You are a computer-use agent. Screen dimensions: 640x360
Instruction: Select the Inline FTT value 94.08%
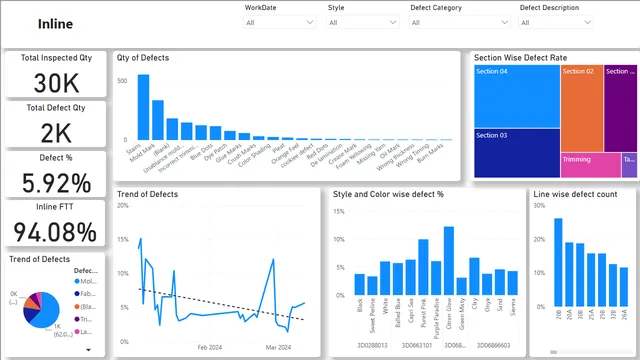[55, 232]
